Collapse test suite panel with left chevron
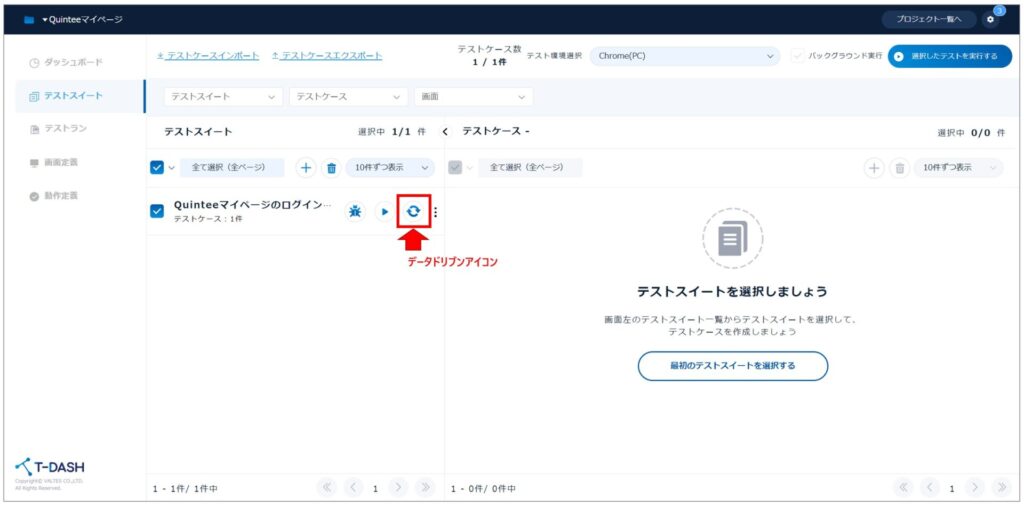 446,132
